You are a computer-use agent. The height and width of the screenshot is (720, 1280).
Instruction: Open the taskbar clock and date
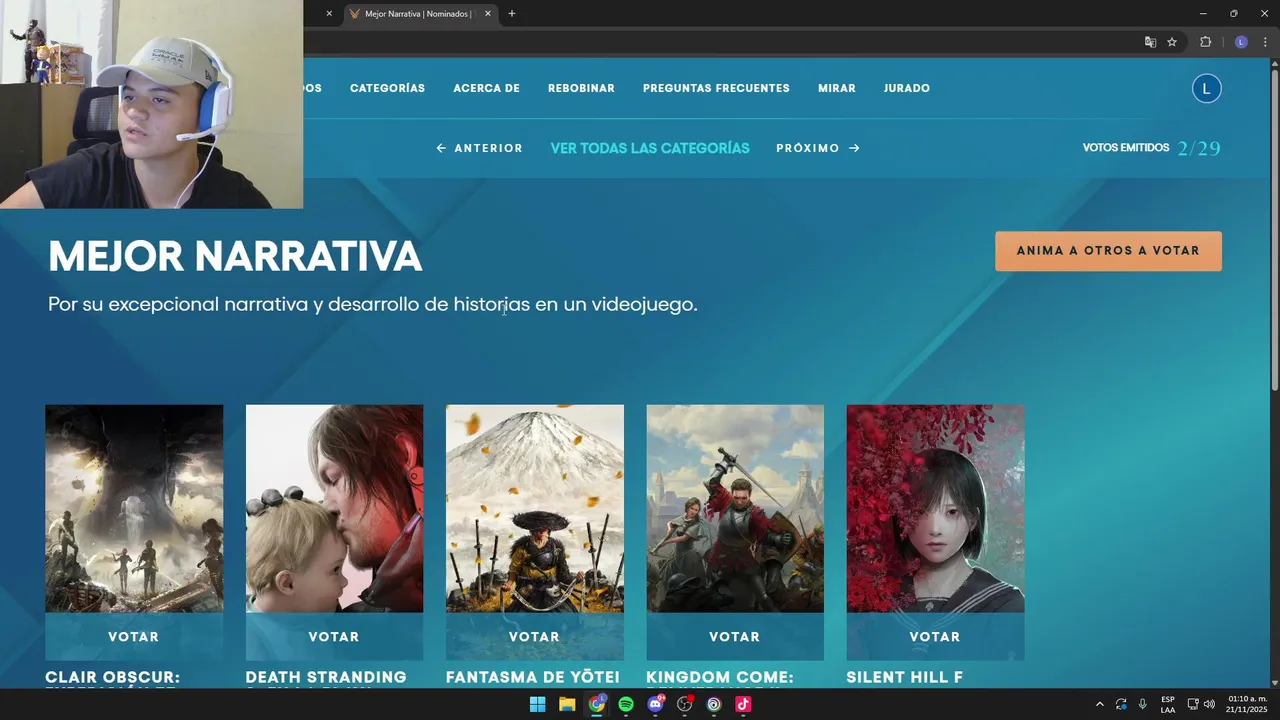pyautogui.click(x=1247, y=704)
